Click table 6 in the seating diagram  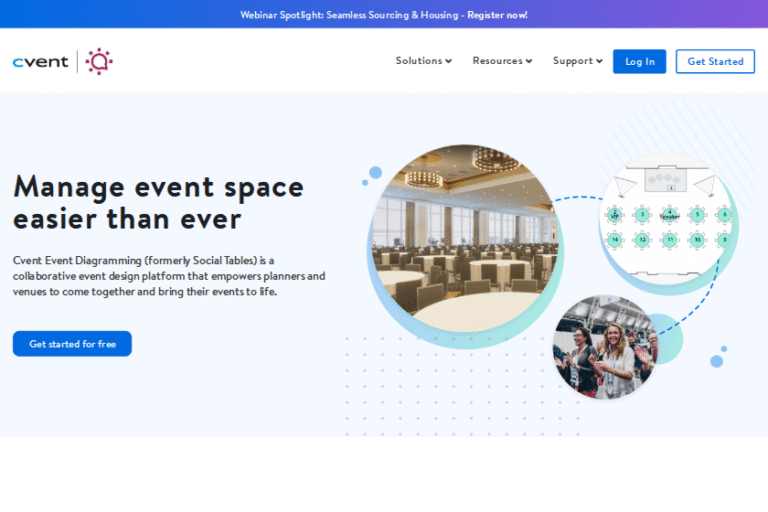point(724,215)
